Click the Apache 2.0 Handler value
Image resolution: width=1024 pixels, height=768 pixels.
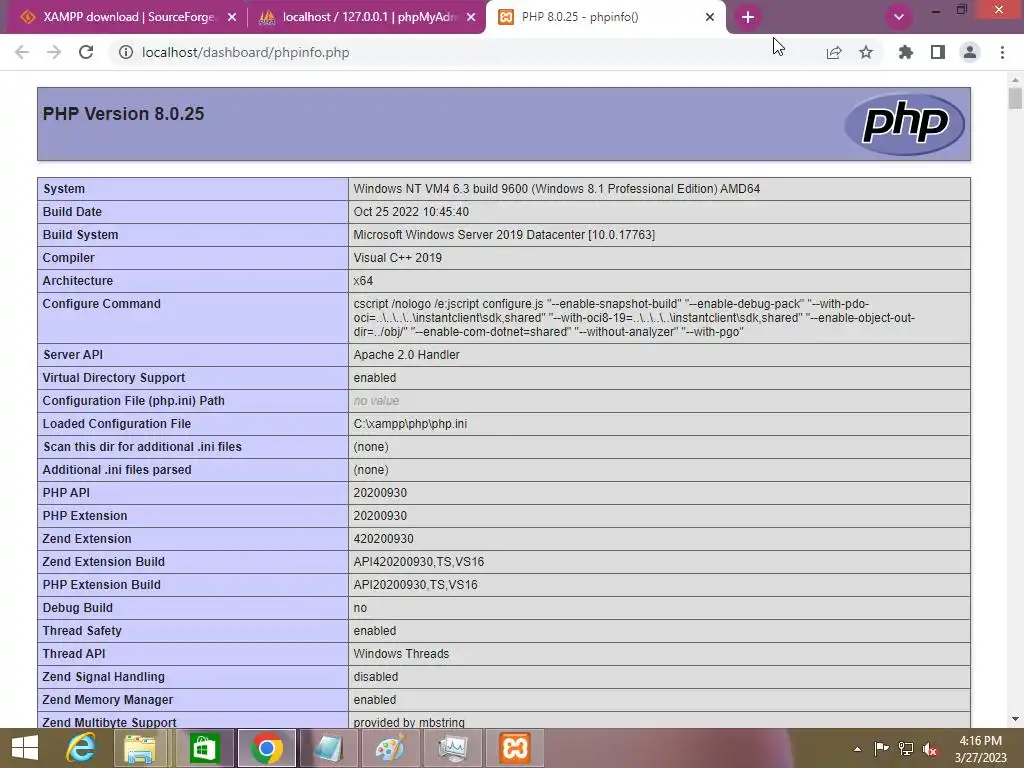point(406,355)
